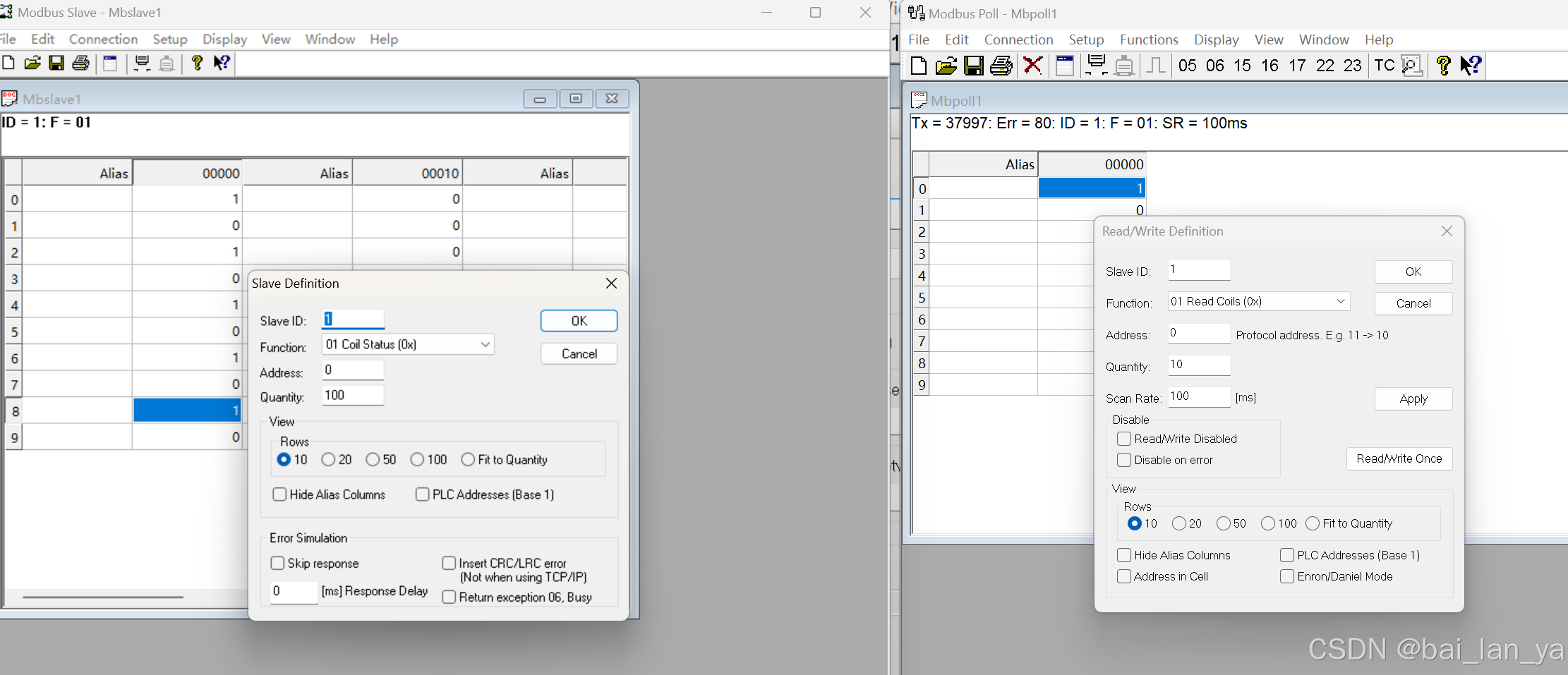The image size is (1568, 675).
Task: Click function 22 toolbar button
Action: [1325, 66]
